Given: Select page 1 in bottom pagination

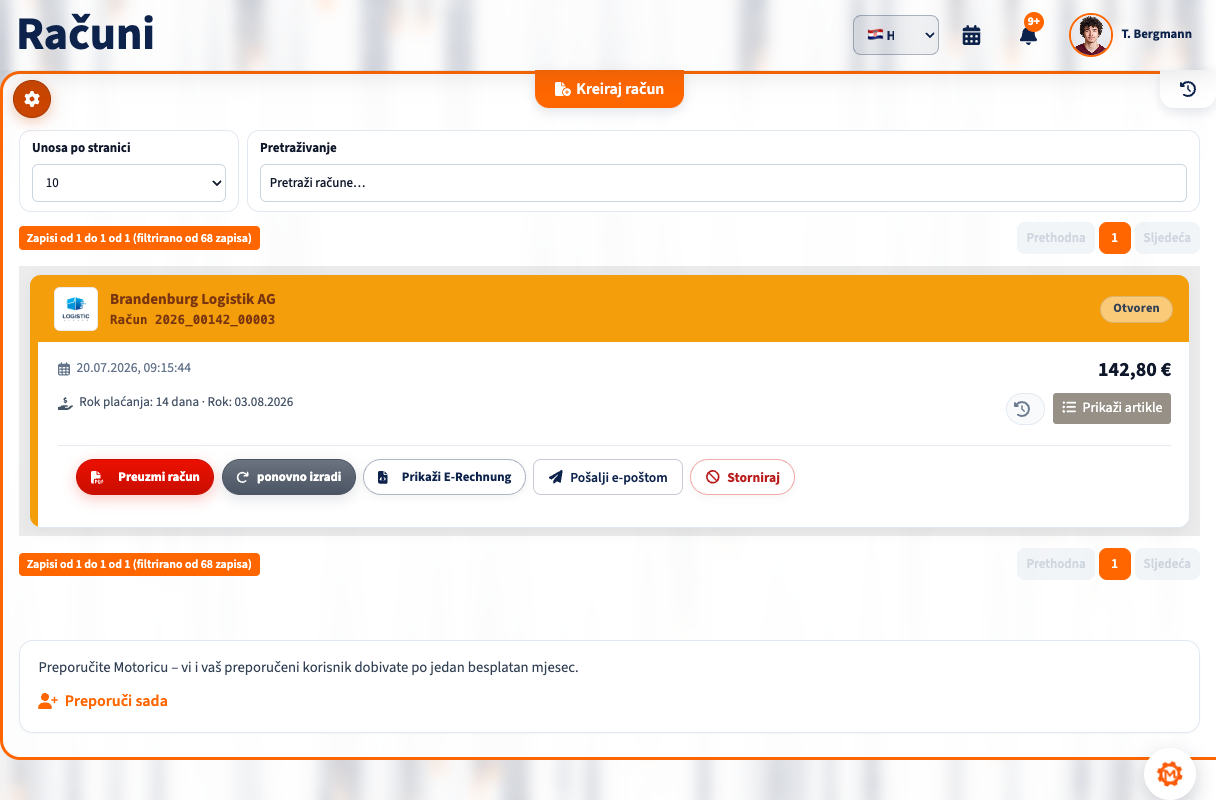Looking at the screenshot, I should pyautogui.click(x=1115, y=564).
